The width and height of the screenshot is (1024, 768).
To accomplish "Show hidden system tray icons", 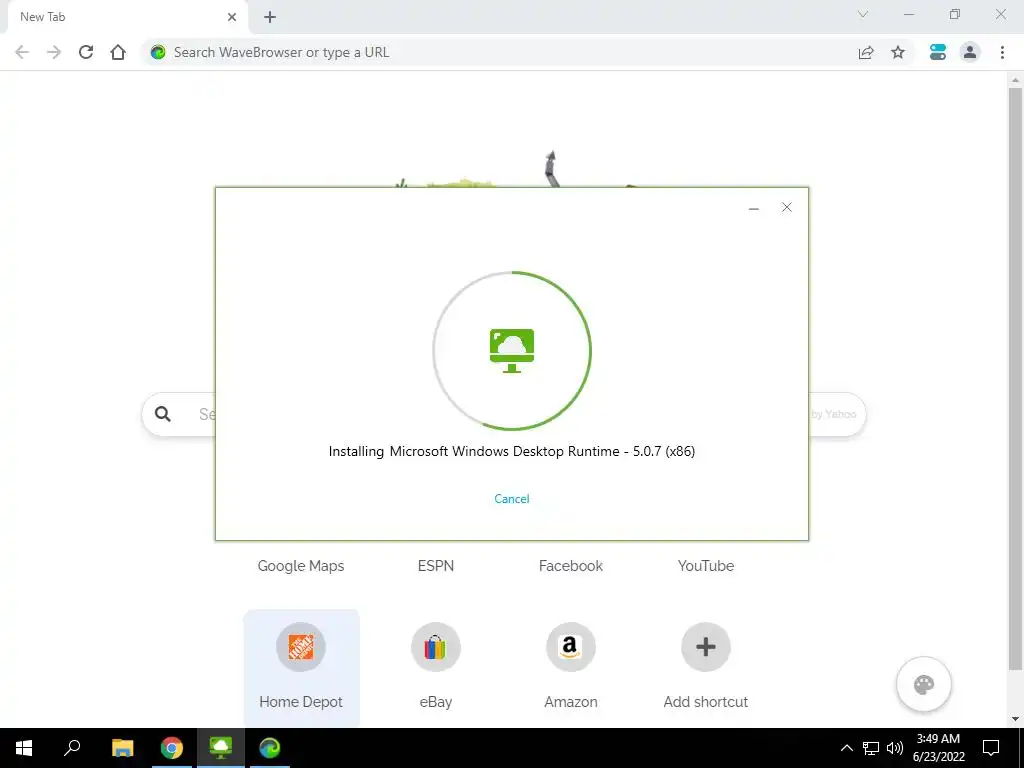I will pyautogui.click(x=846, y=748).
